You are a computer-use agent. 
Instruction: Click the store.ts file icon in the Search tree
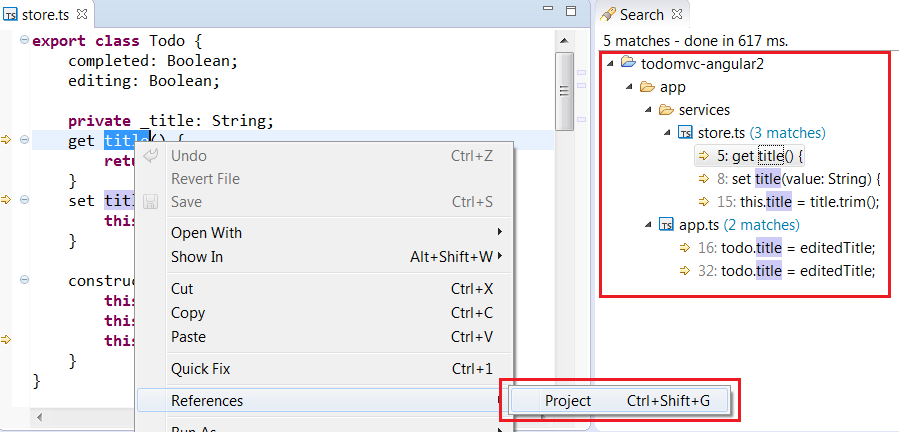(x=685, y=133)
